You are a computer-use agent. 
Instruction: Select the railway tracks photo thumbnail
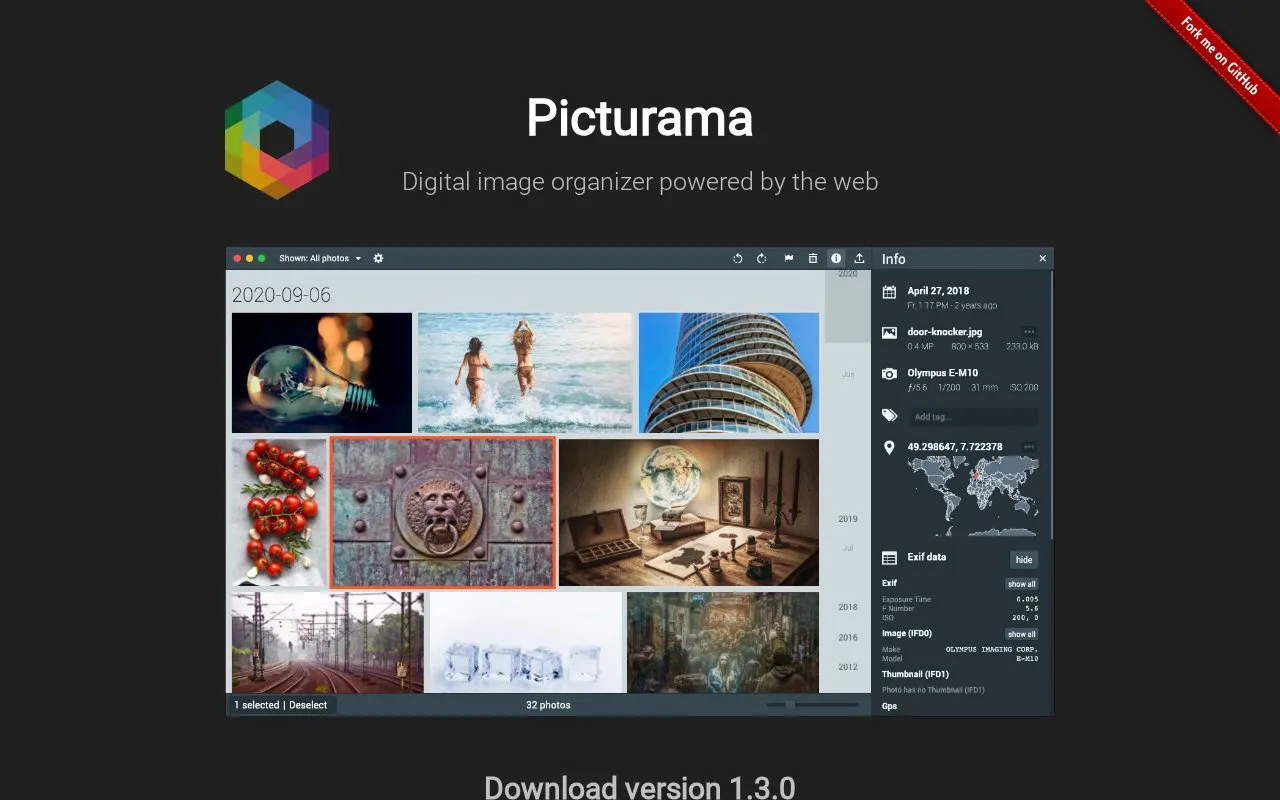[328, 642]
